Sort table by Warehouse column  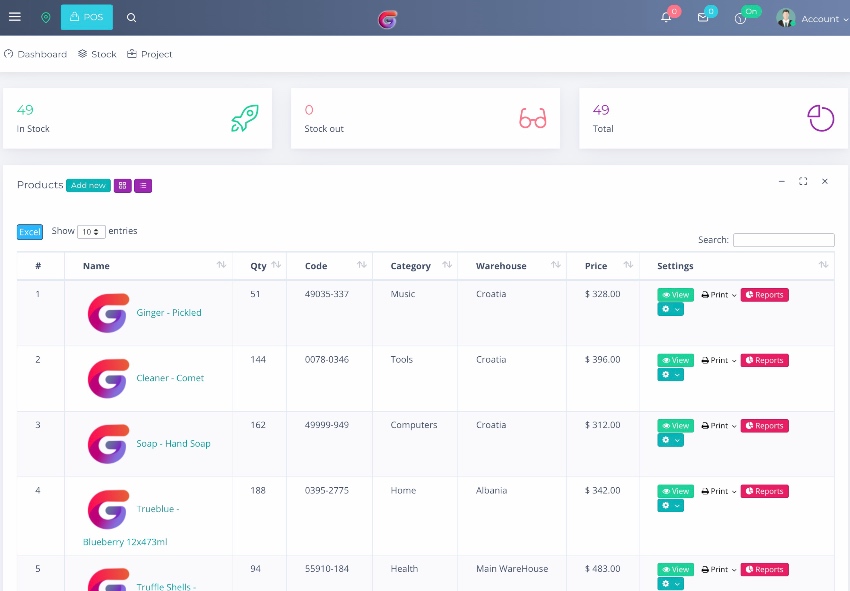pos(512,266)
